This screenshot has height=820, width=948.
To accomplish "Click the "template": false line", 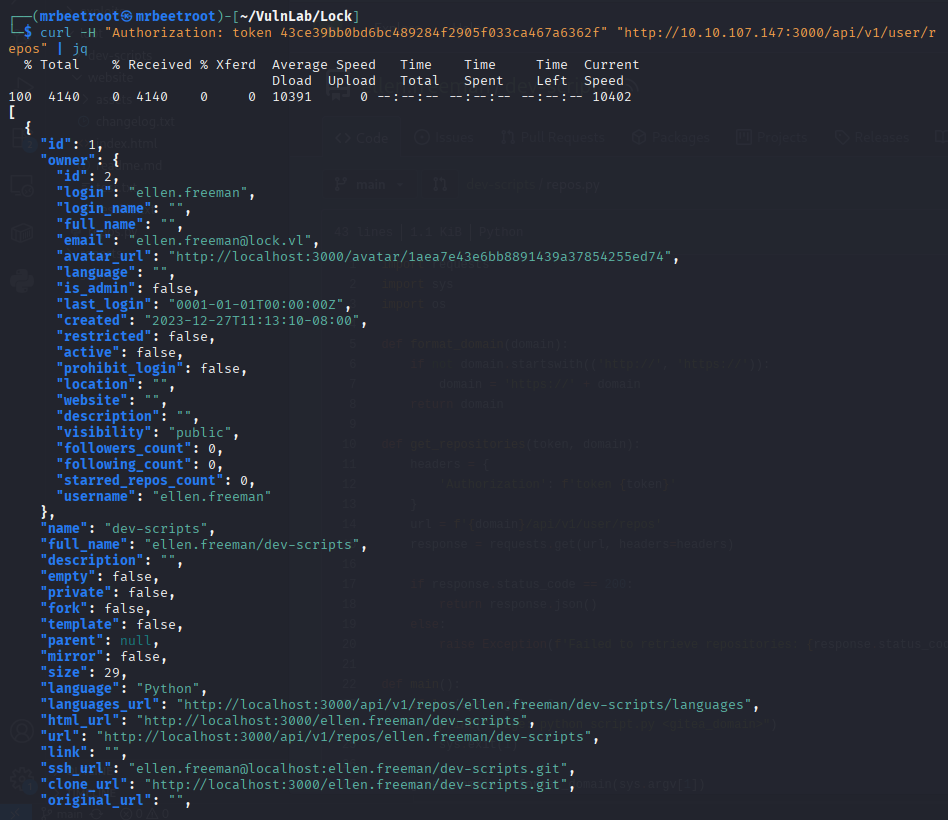I will pos(111,625).
